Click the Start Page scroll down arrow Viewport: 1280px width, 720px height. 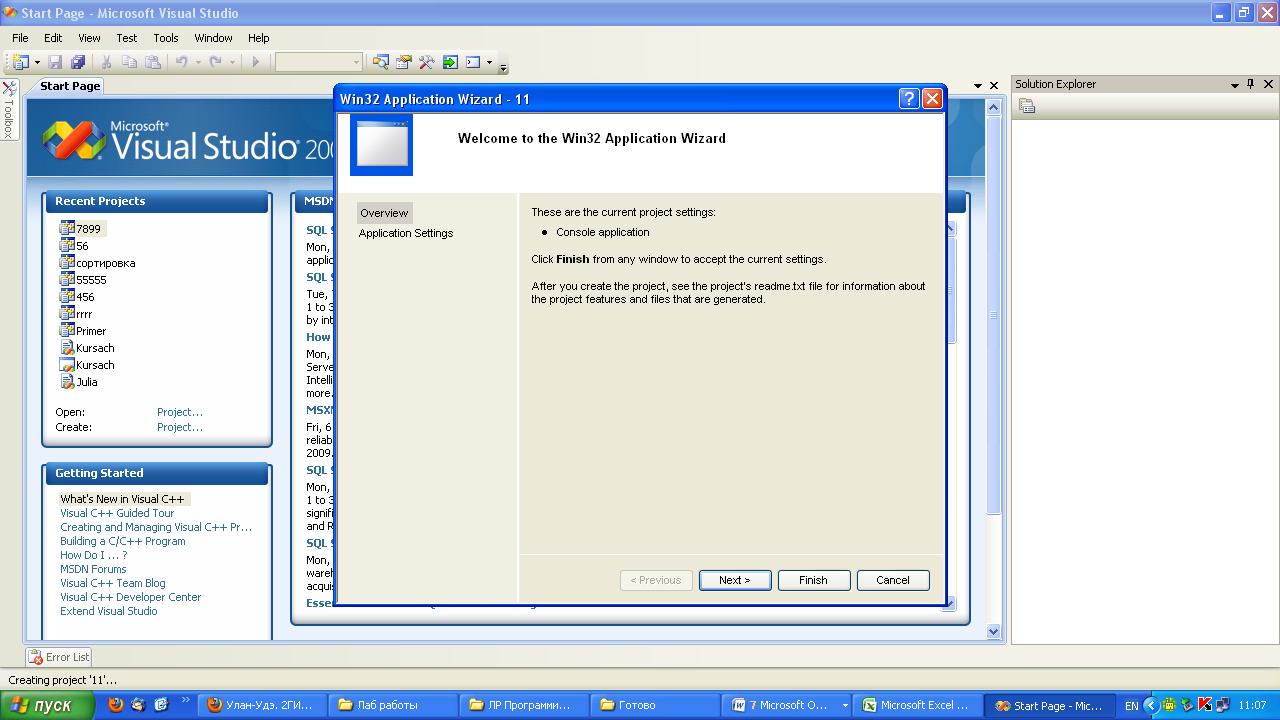tap(993, 631)
